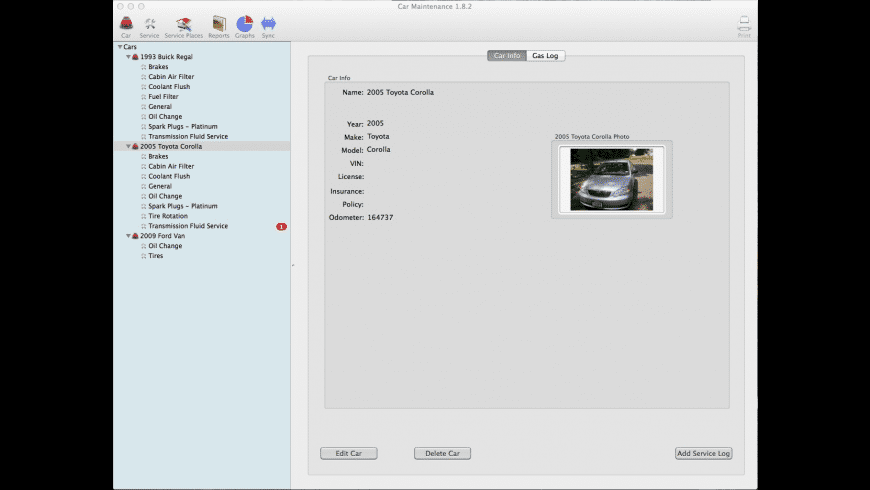Image resolution: width=870 pixels, height=490 pixels.
Task: Click the red badge on Transmission Fluid Service
Action: pyautogui.click(x=281, y=227)
